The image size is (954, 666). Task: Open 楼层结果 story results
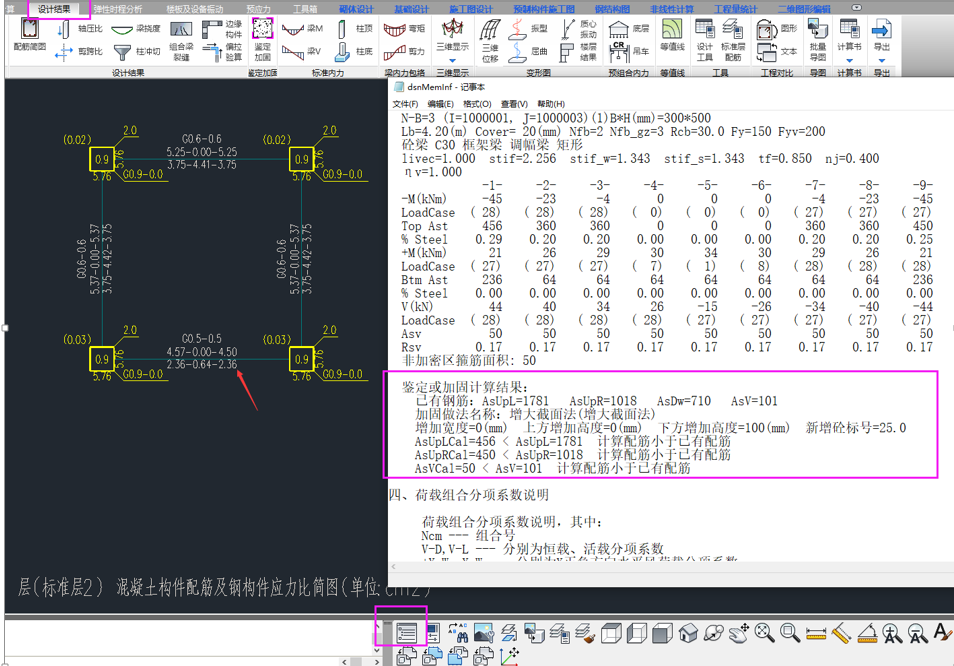[x=578, y=52]
